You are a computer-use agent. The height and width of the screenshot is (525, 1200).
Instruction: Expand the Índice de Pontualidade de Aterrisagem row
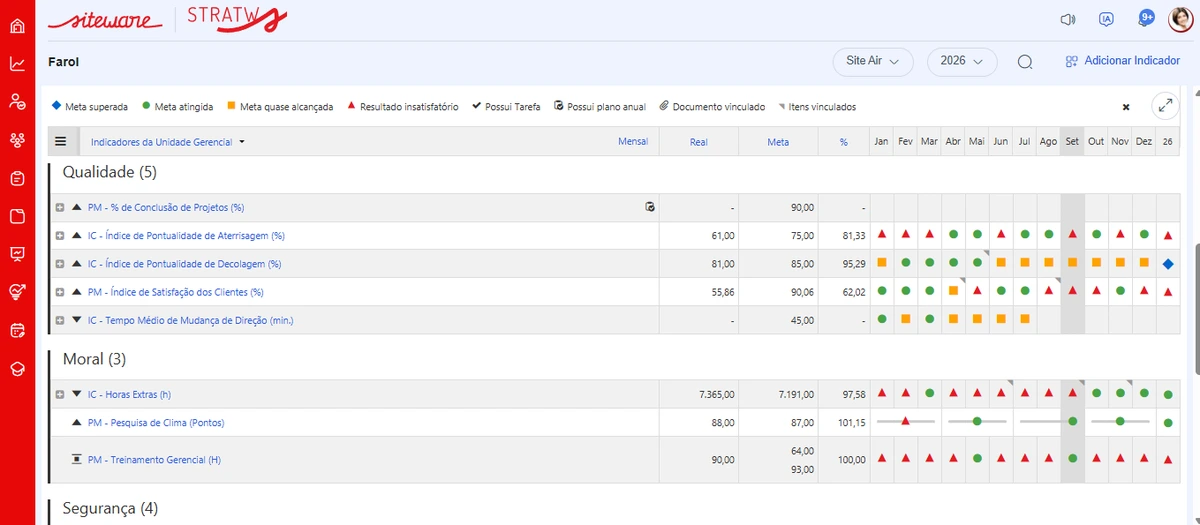60,236
